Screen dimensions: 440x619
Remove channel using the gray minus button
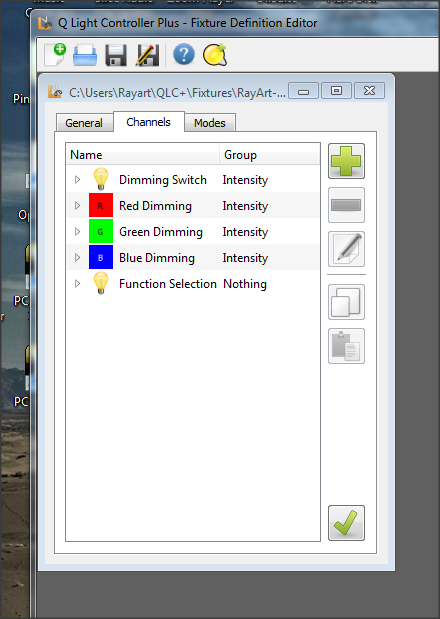pos(346,205)
